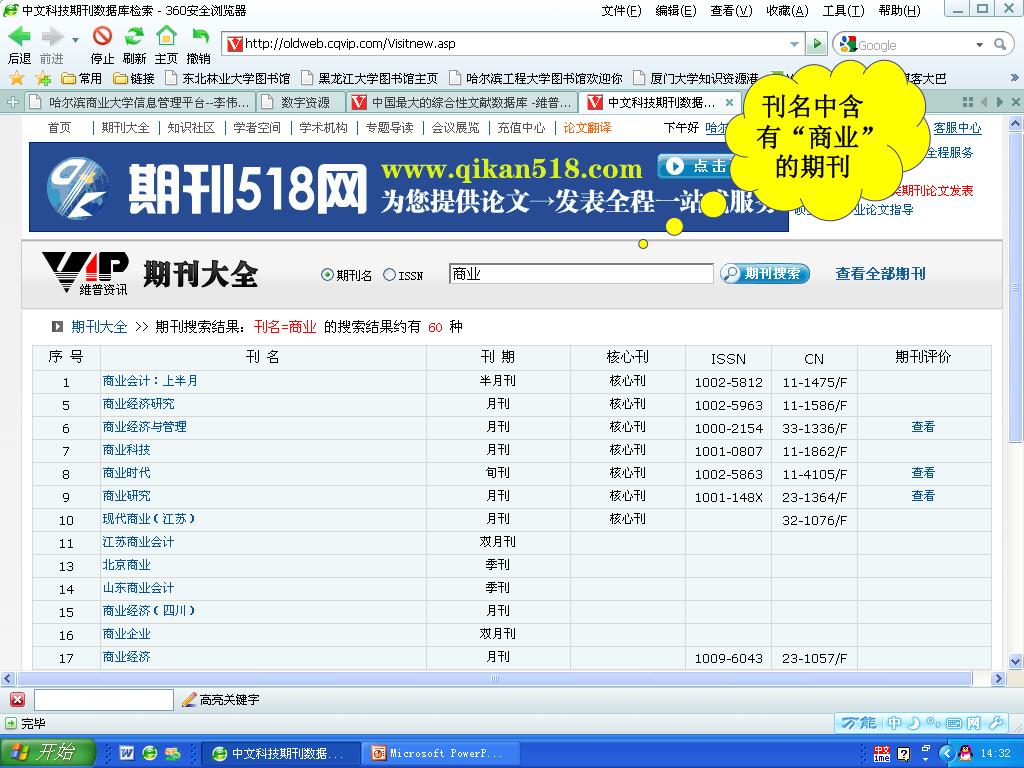Click the help question mark tray icon

(904, 754)
